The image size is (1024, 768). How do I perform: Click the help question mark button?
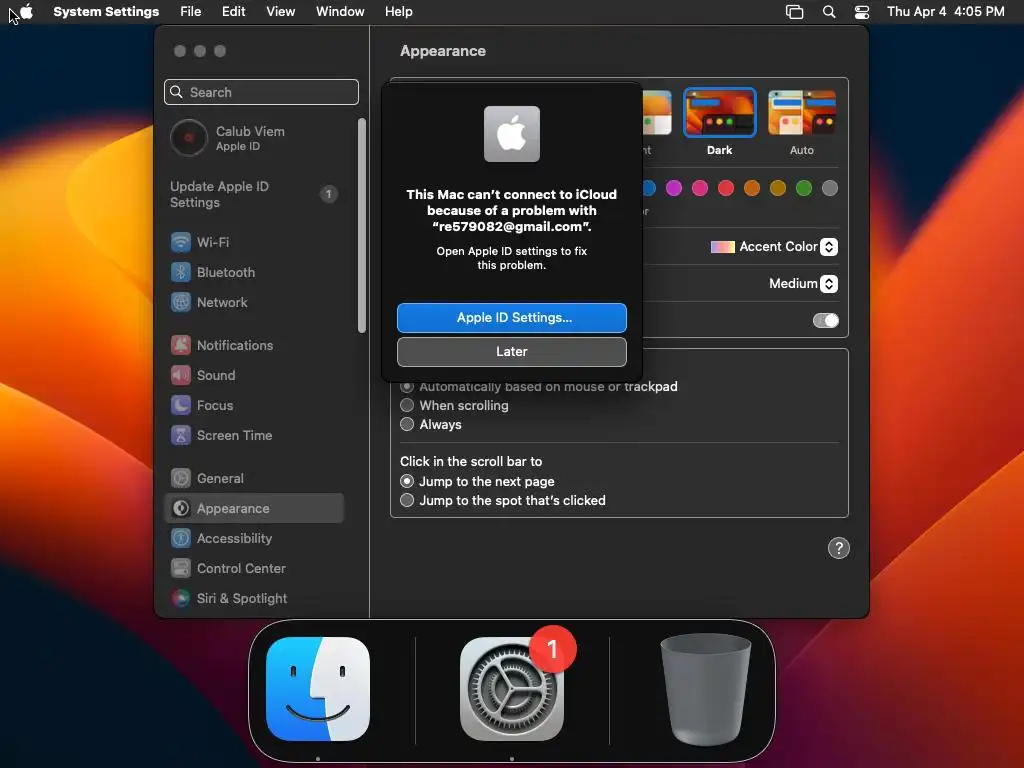[x=839, y=549]
